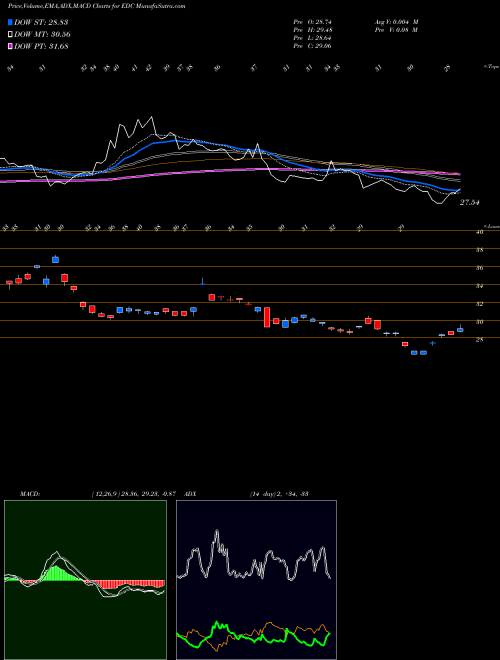Screen dimensions: 500x660
Task: Click the 'Pre O: 28.74' value
Action: pos(313,22)
